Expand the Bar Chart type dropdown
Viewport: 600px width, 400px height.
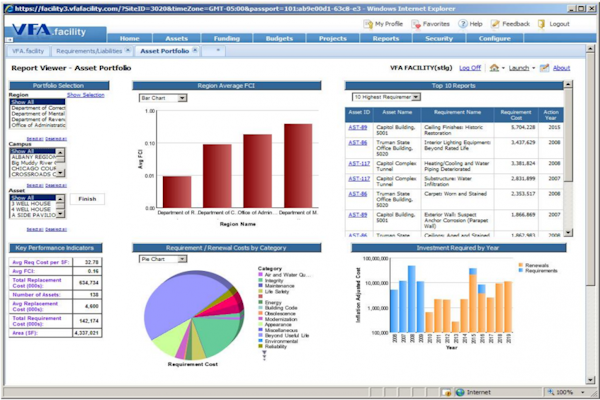[164, 99]
